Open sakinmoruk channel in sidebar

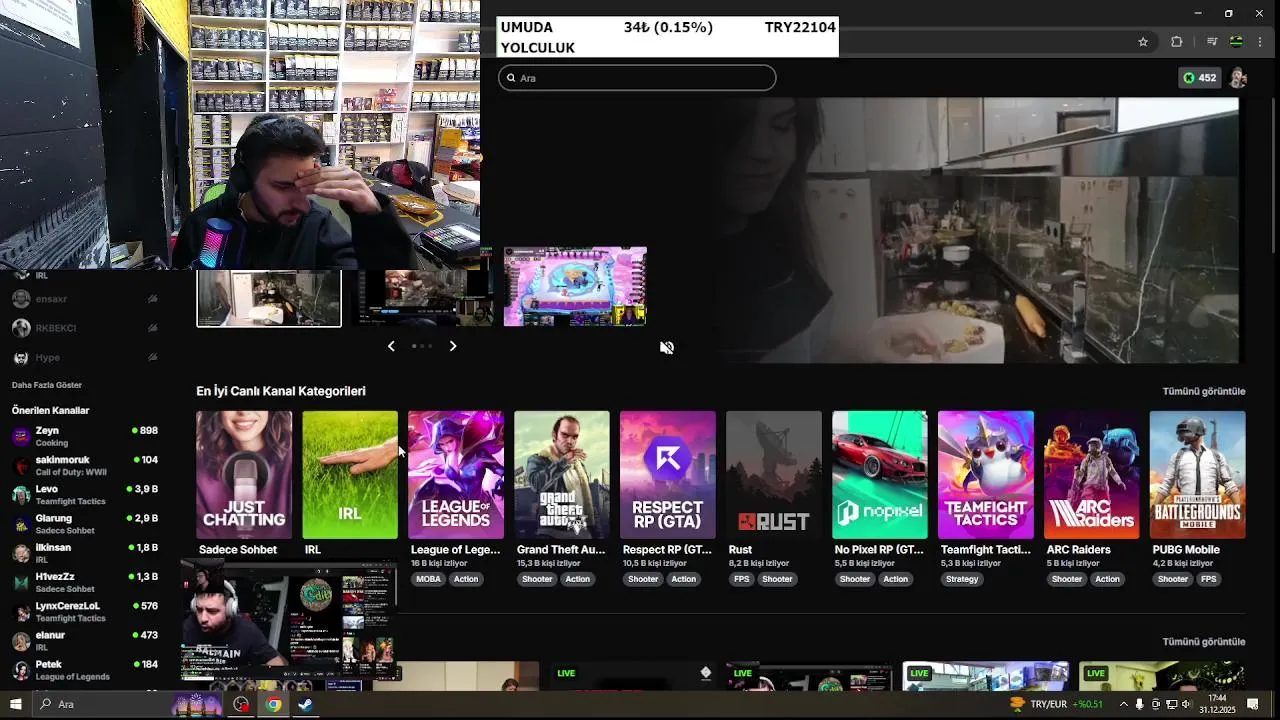pyautogui.click(x=85, y=466)
